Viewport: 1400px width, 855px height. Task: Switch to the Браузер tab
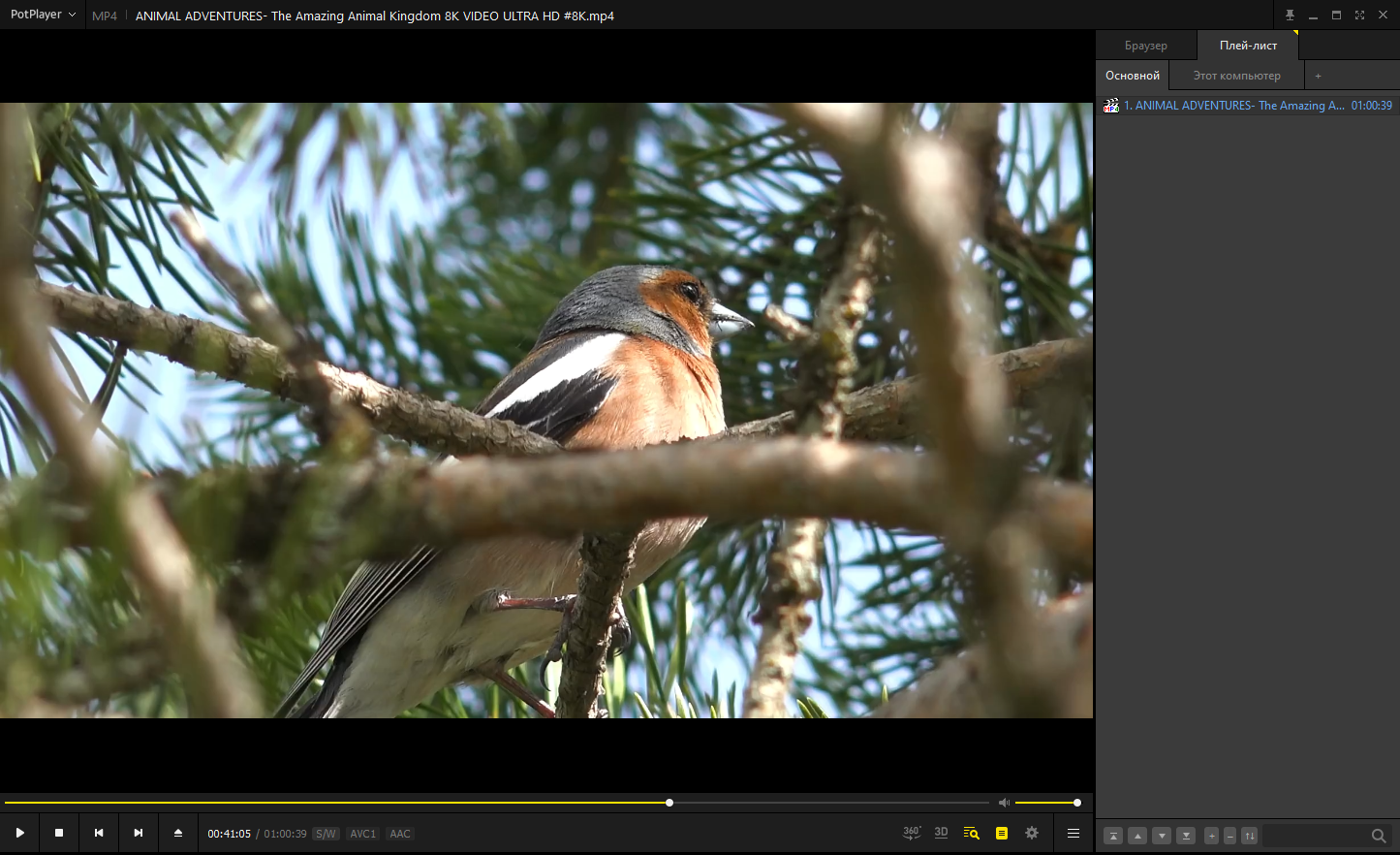click(1146, 46)
